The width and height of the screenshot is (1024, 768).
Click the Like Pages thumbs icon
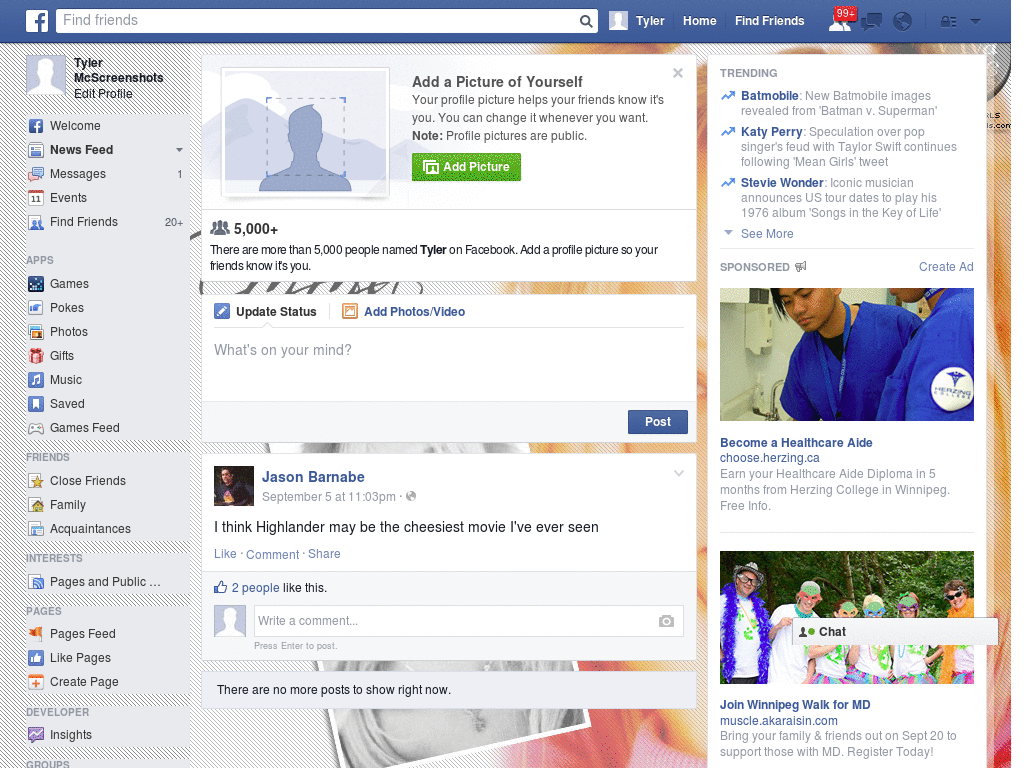click(36, 658)
